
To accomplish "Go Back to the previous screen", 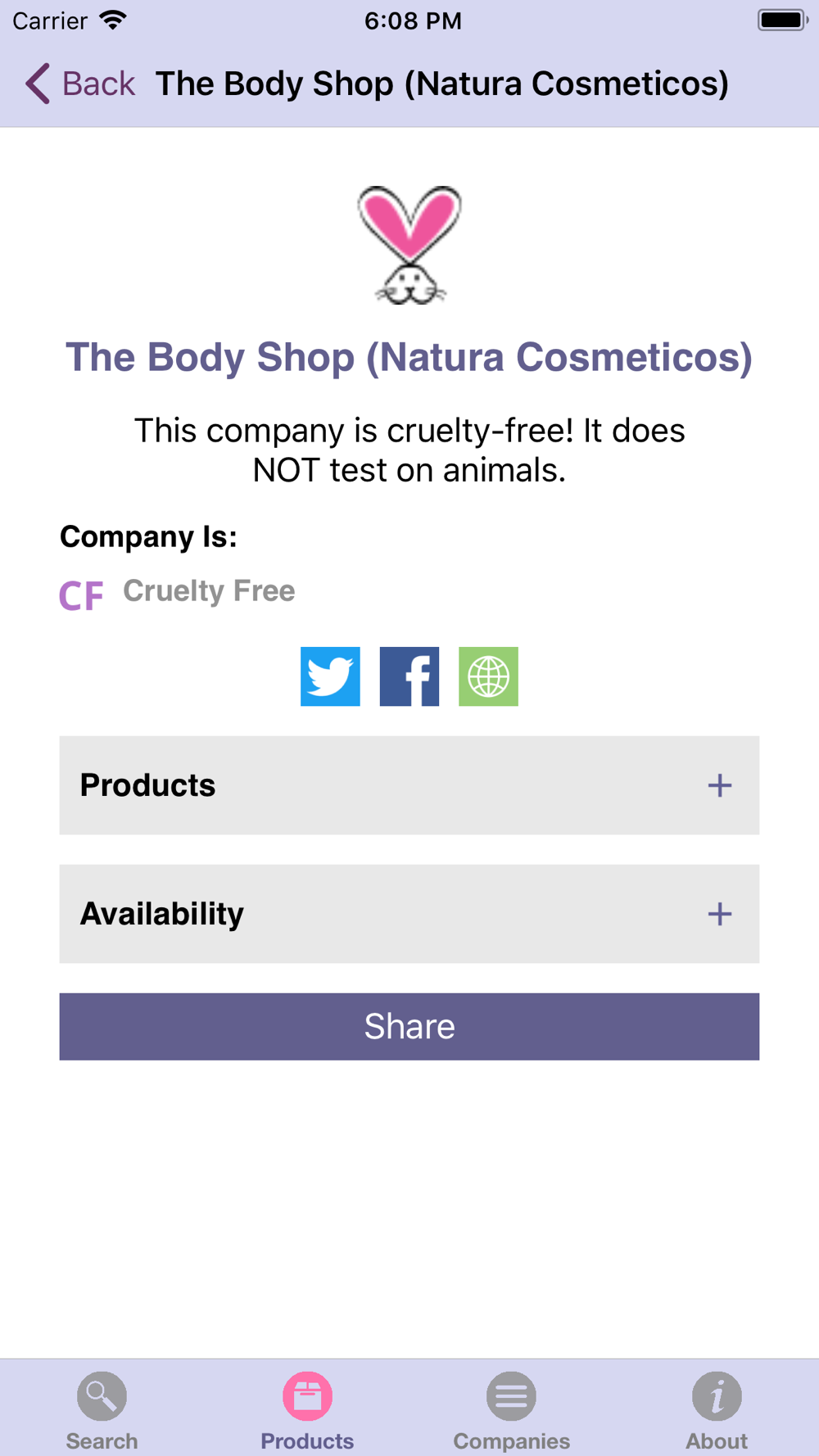I will pyautogui.click(x=80, y=84).
